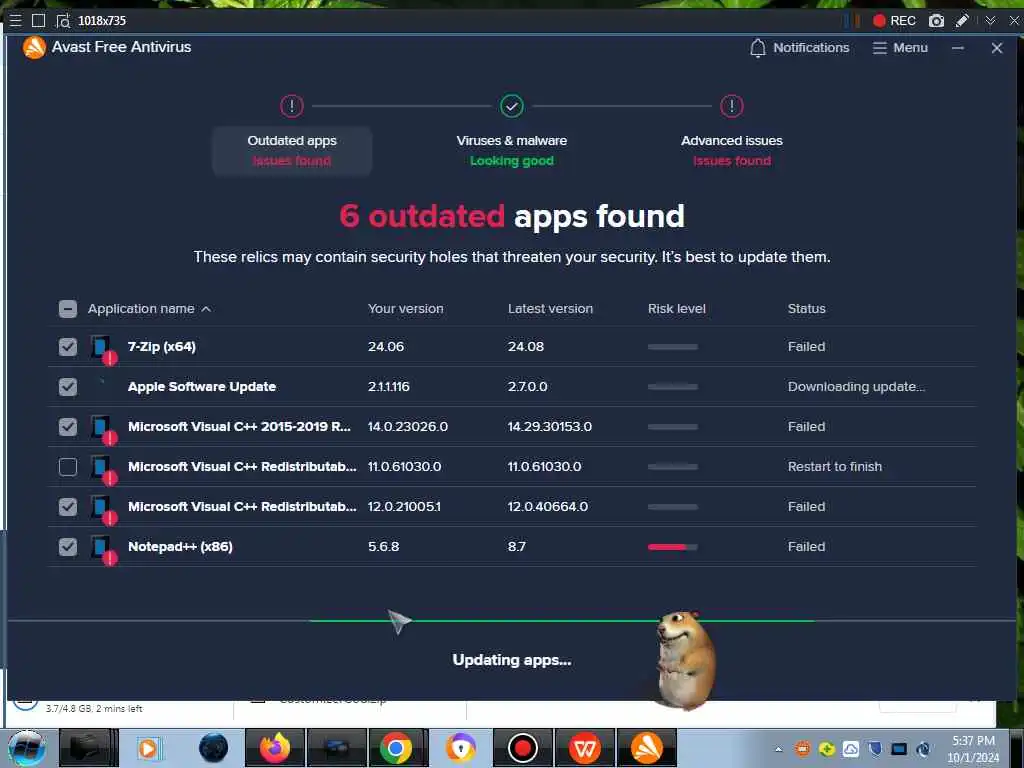Viewport: 1024px width, 768px height.
Task: Collapse recorder toolbar with double chevron
Action: (990, 21)
